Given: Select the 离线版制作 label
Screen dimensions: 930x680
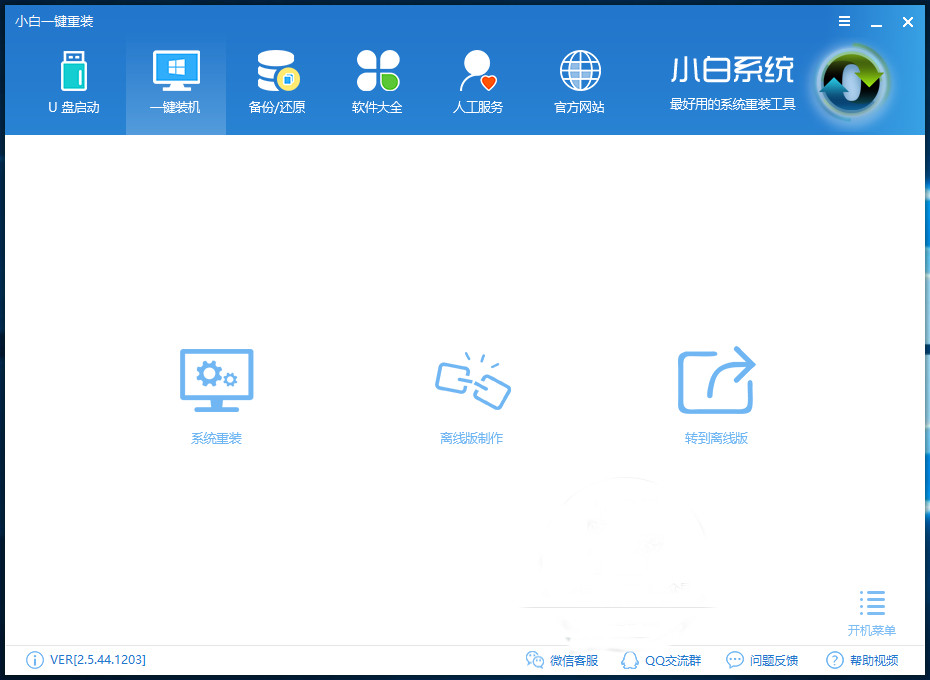Looking at the screenshot, I should (472, 438).
